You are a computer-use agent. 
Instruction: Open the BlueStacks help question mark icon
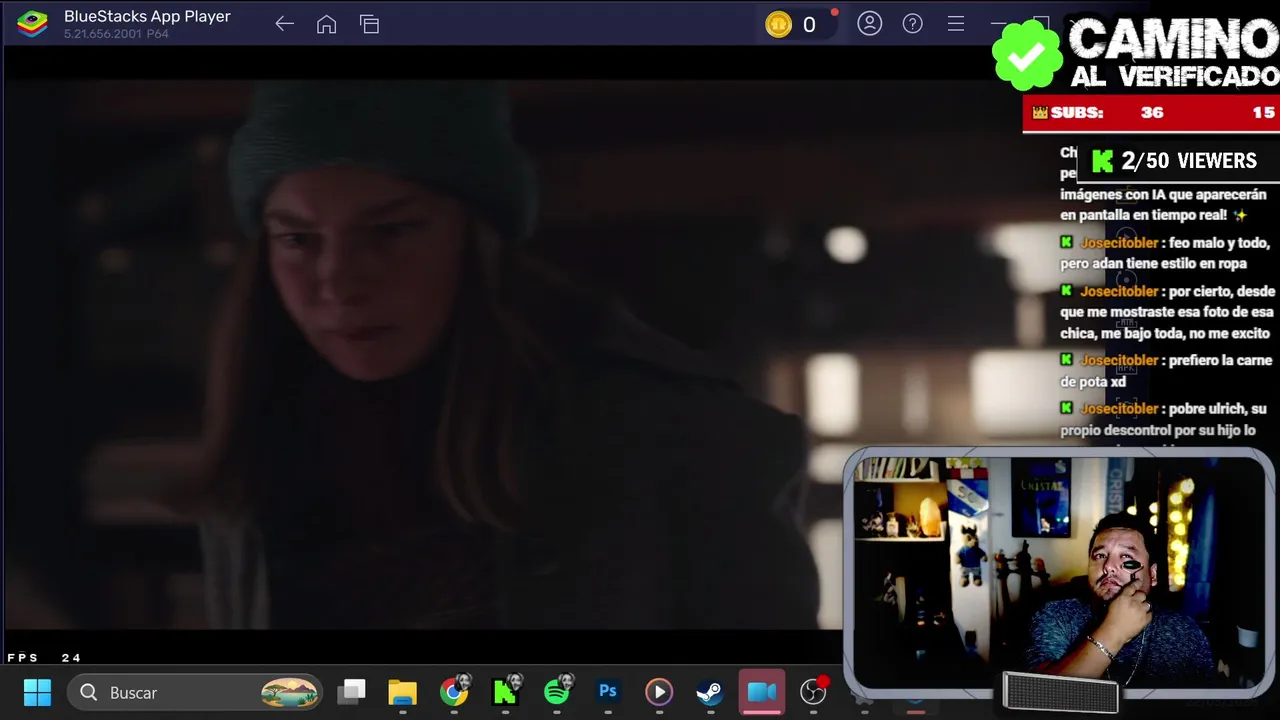point(913,24)
